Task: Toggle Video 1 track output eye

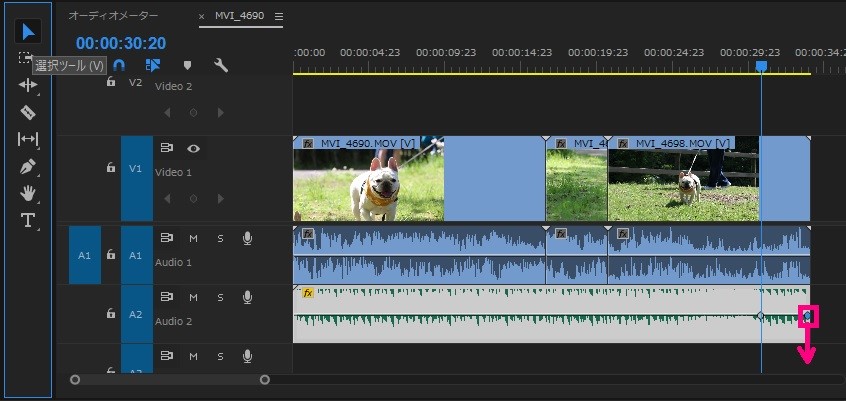Action: (193, 148)
